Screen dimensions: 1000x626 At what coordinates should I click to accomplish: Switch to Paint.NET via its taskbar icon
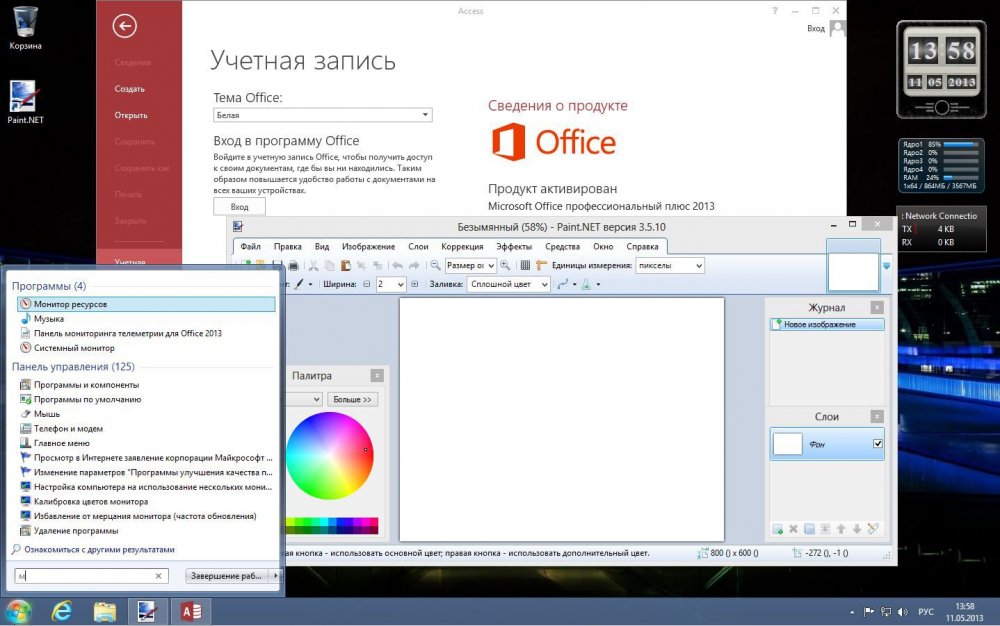[x=147, y=611]
